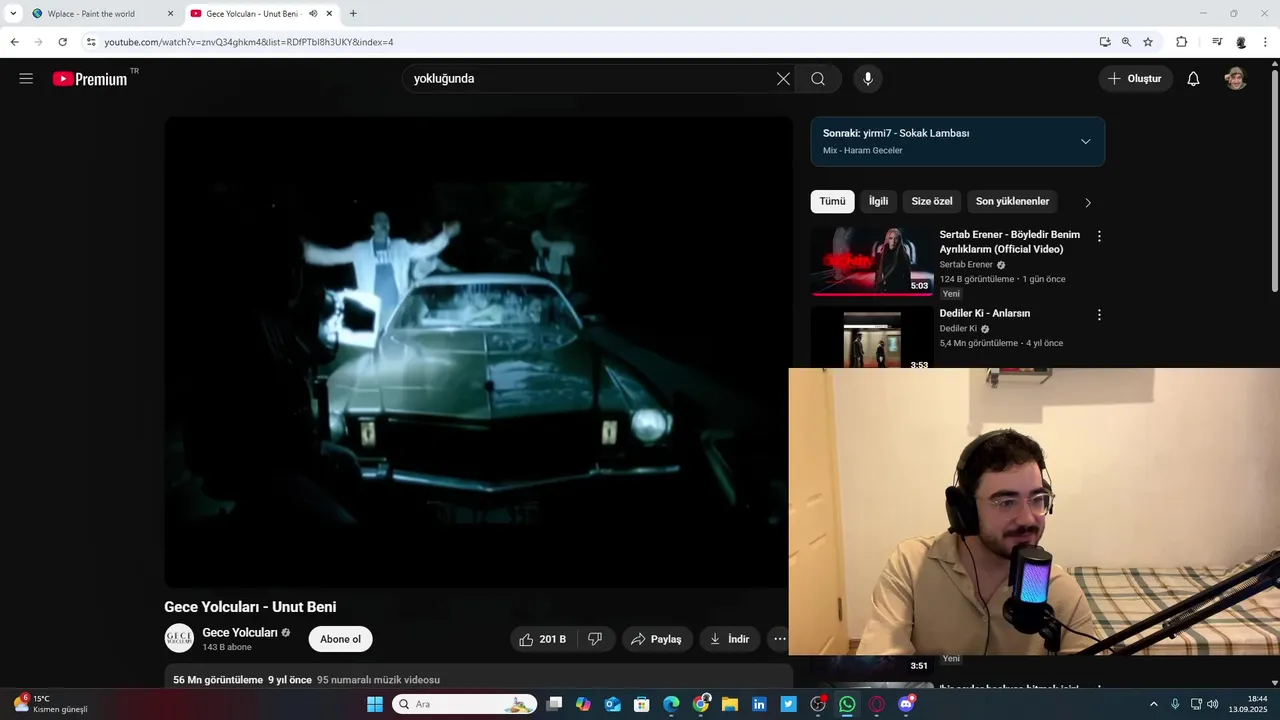
Task: Install app icon in address bar
Action: point(1105,42)
